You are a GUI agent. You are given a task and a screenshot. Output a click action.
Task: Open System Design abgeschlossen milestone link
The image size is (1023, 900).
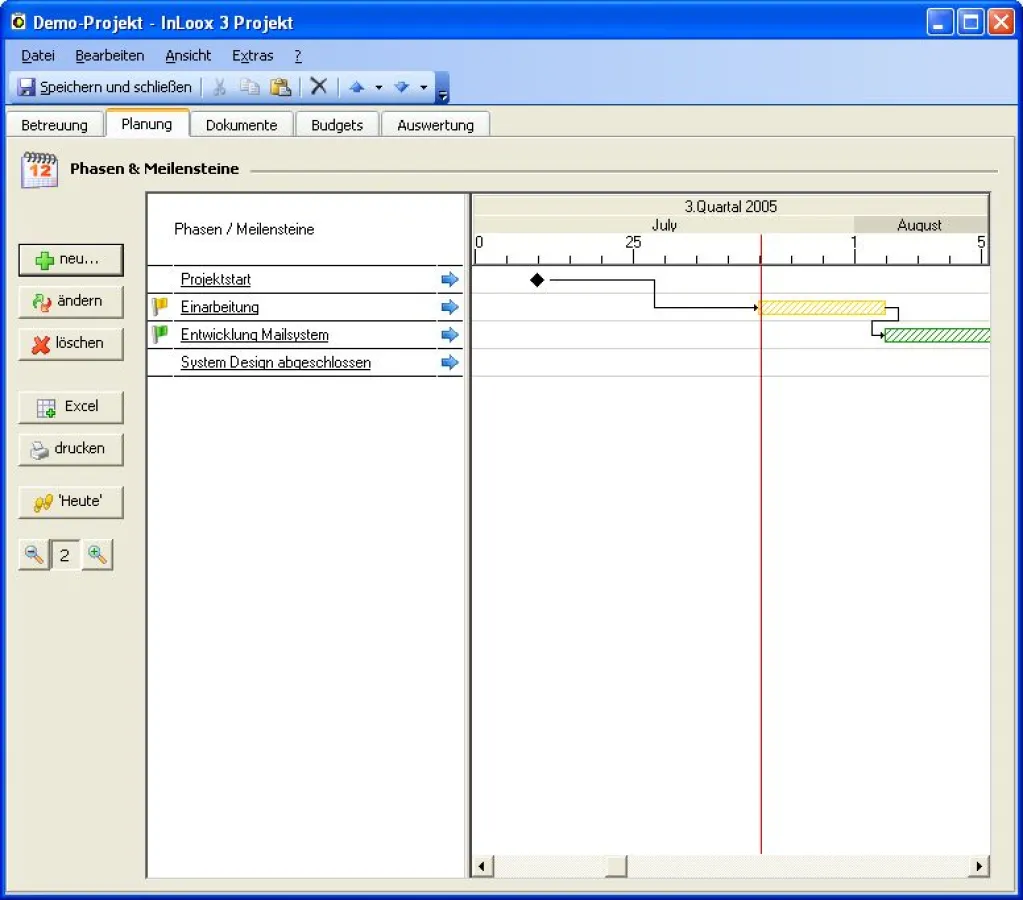(275, 363)
